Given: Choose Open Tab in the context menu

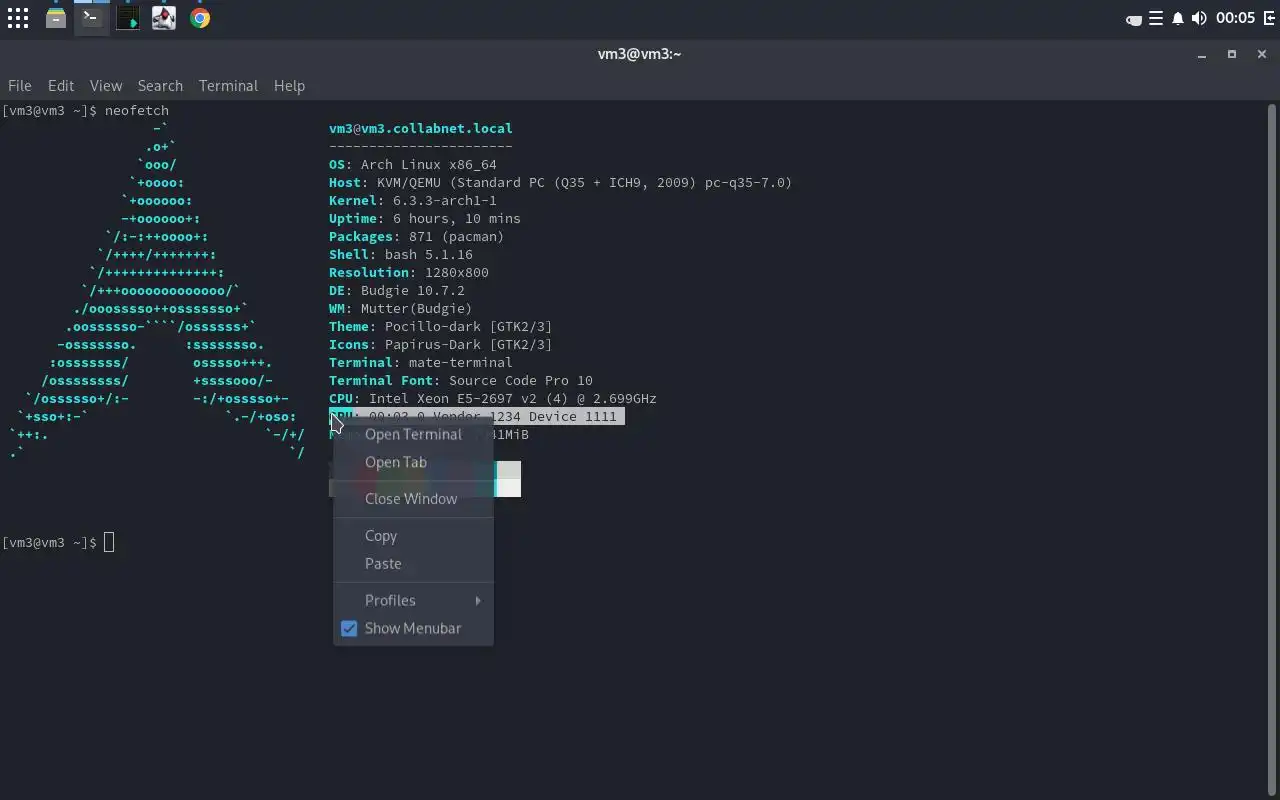Looking at the screenshot, I should pyautogui.click(x=413, y=462).
